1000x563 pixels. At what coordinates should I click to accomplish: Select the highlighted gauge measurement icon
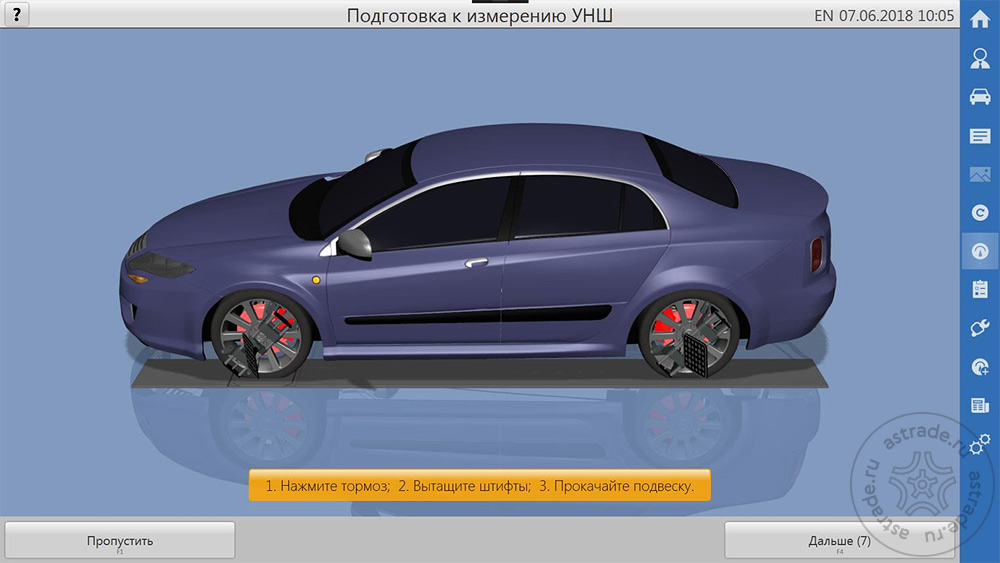[x=980, y=251]
